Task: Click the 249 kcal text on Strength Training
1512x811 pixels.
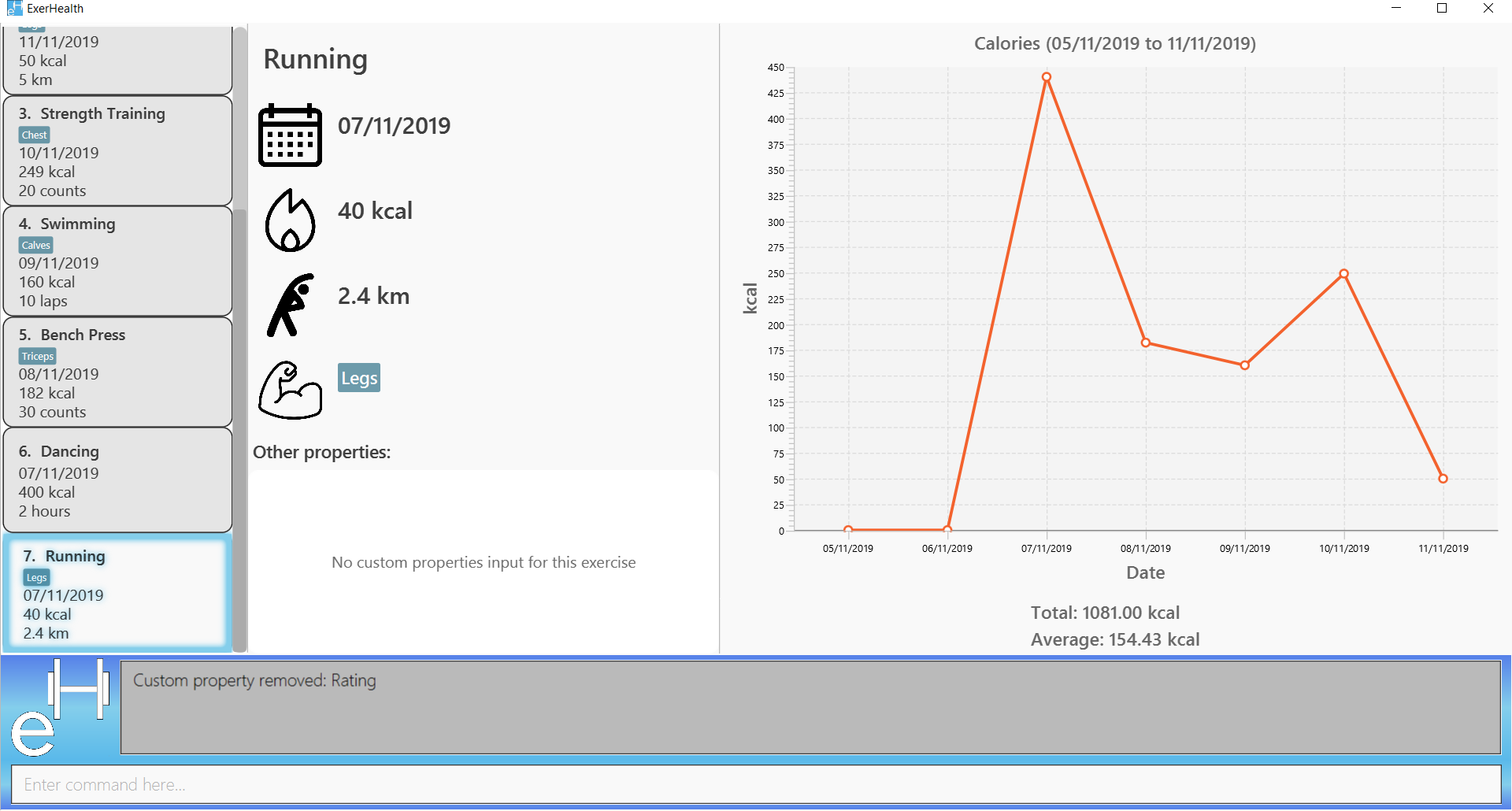Action: [47, 172]
